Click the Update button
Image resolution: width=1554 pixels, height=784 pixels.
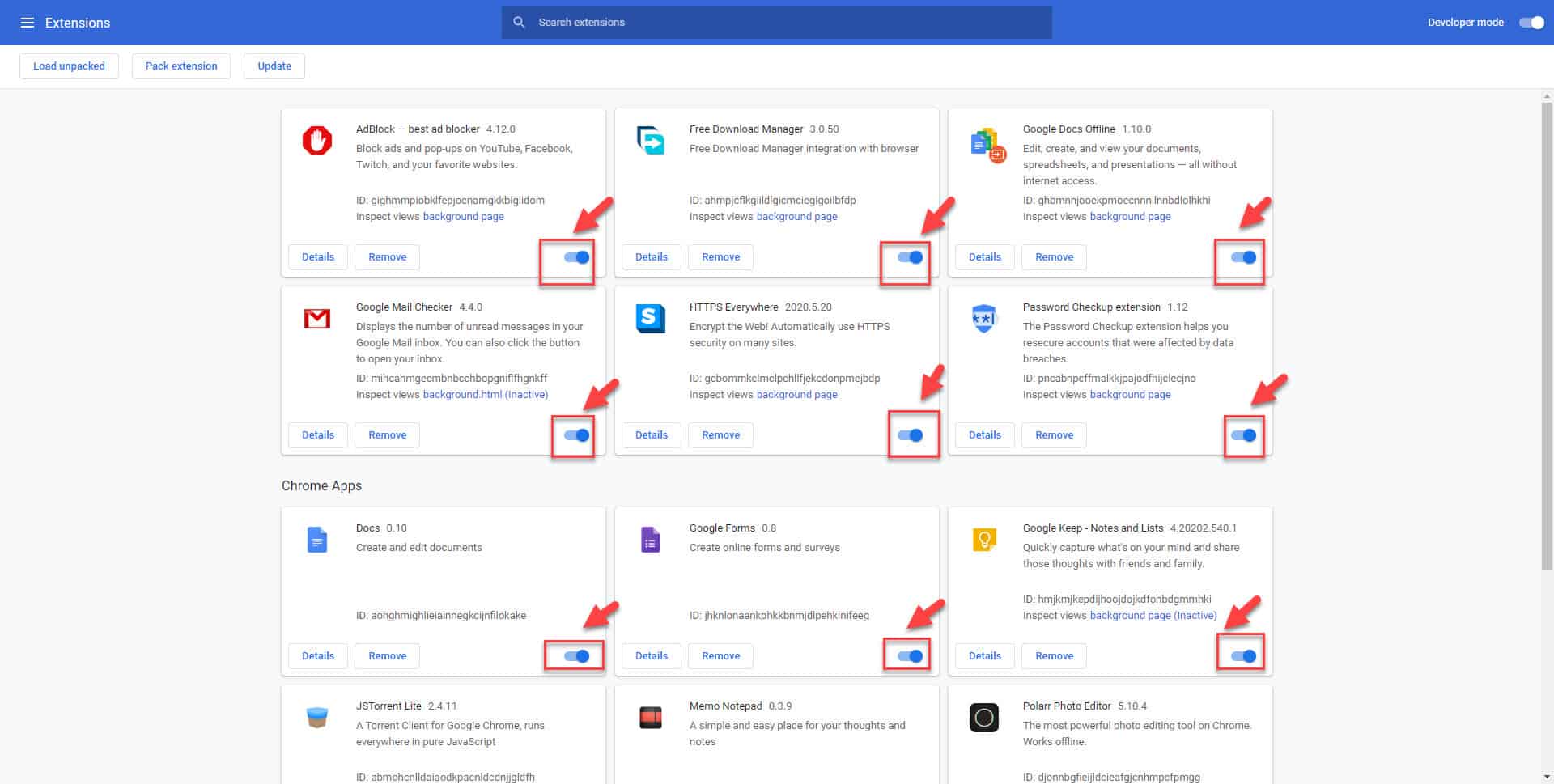point(274,66)
